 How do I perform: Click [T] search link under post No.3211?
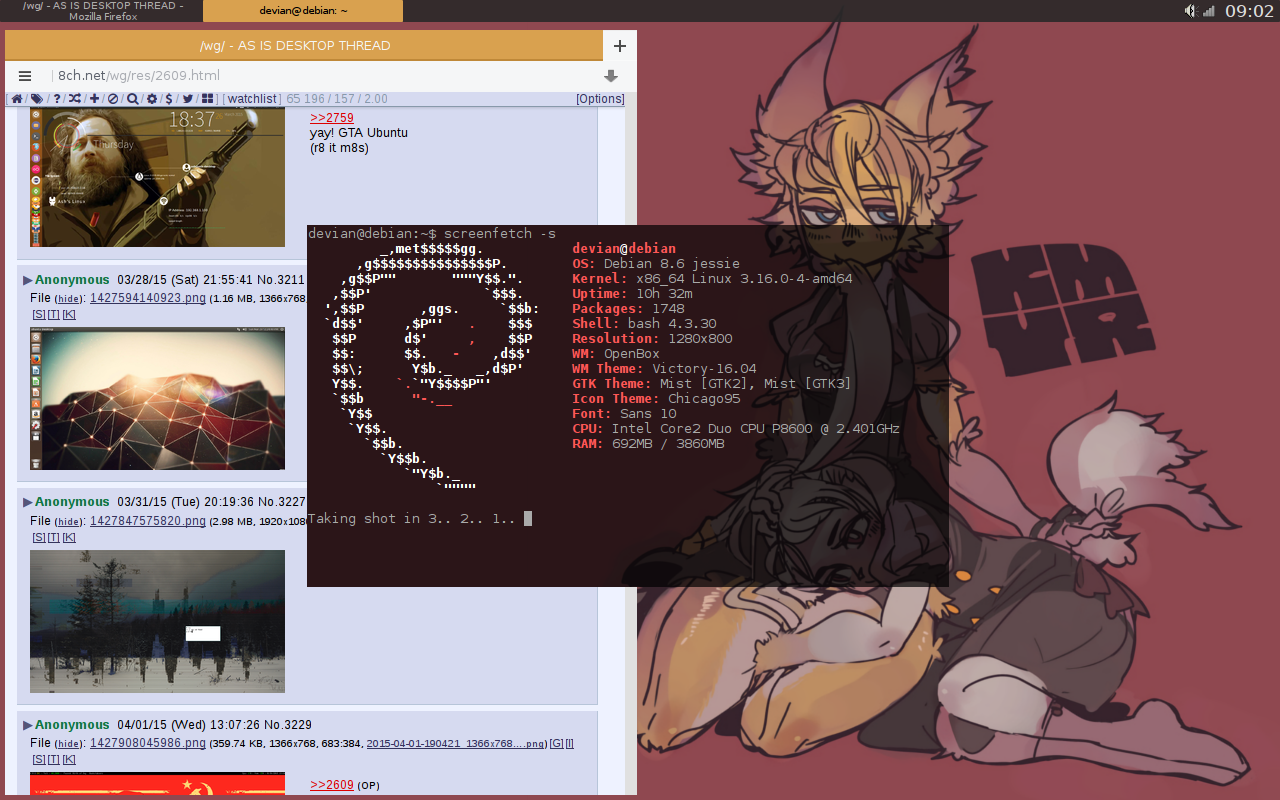[54, 315]
